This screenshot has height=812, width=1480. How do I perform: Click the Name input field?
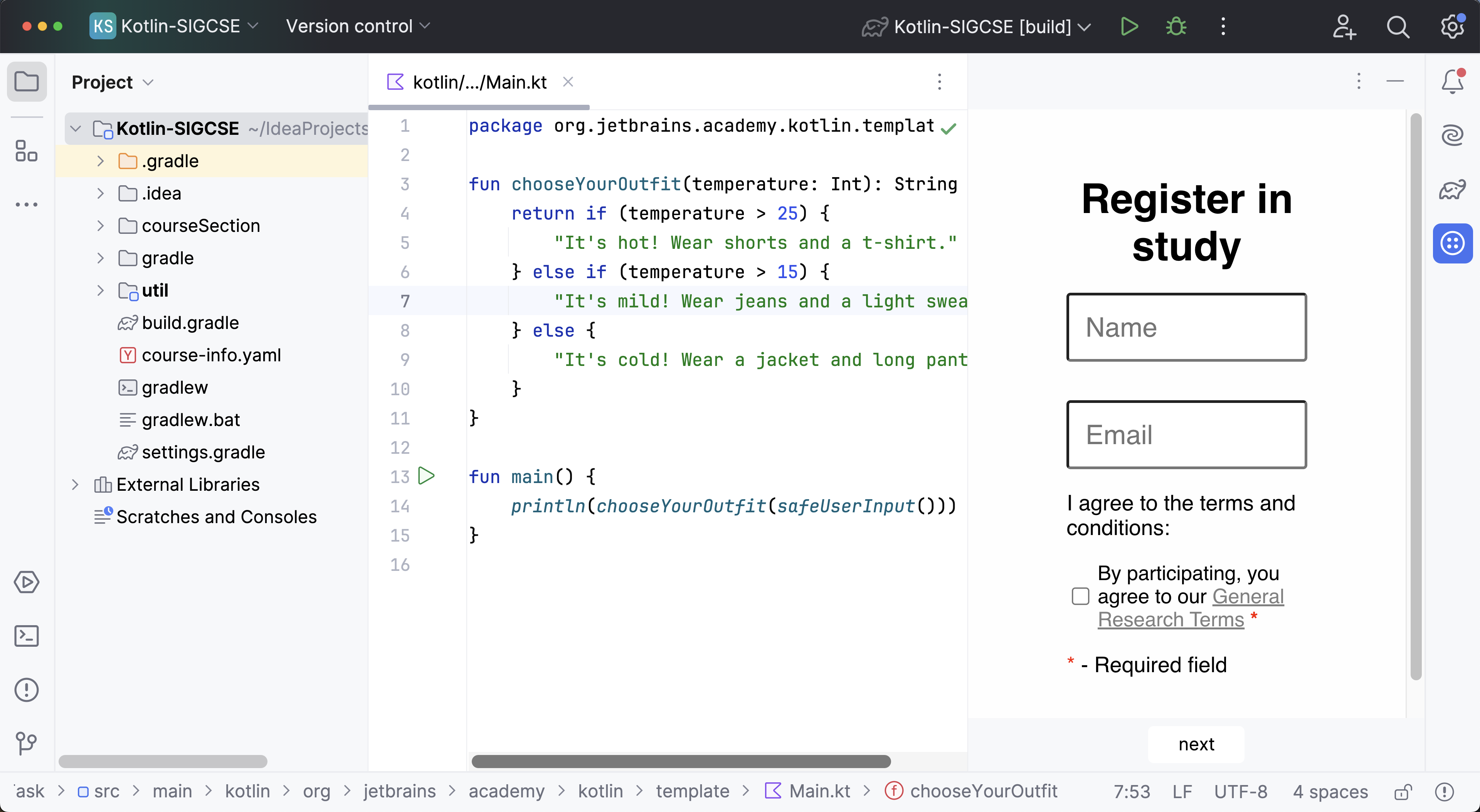pos(1186,327)
